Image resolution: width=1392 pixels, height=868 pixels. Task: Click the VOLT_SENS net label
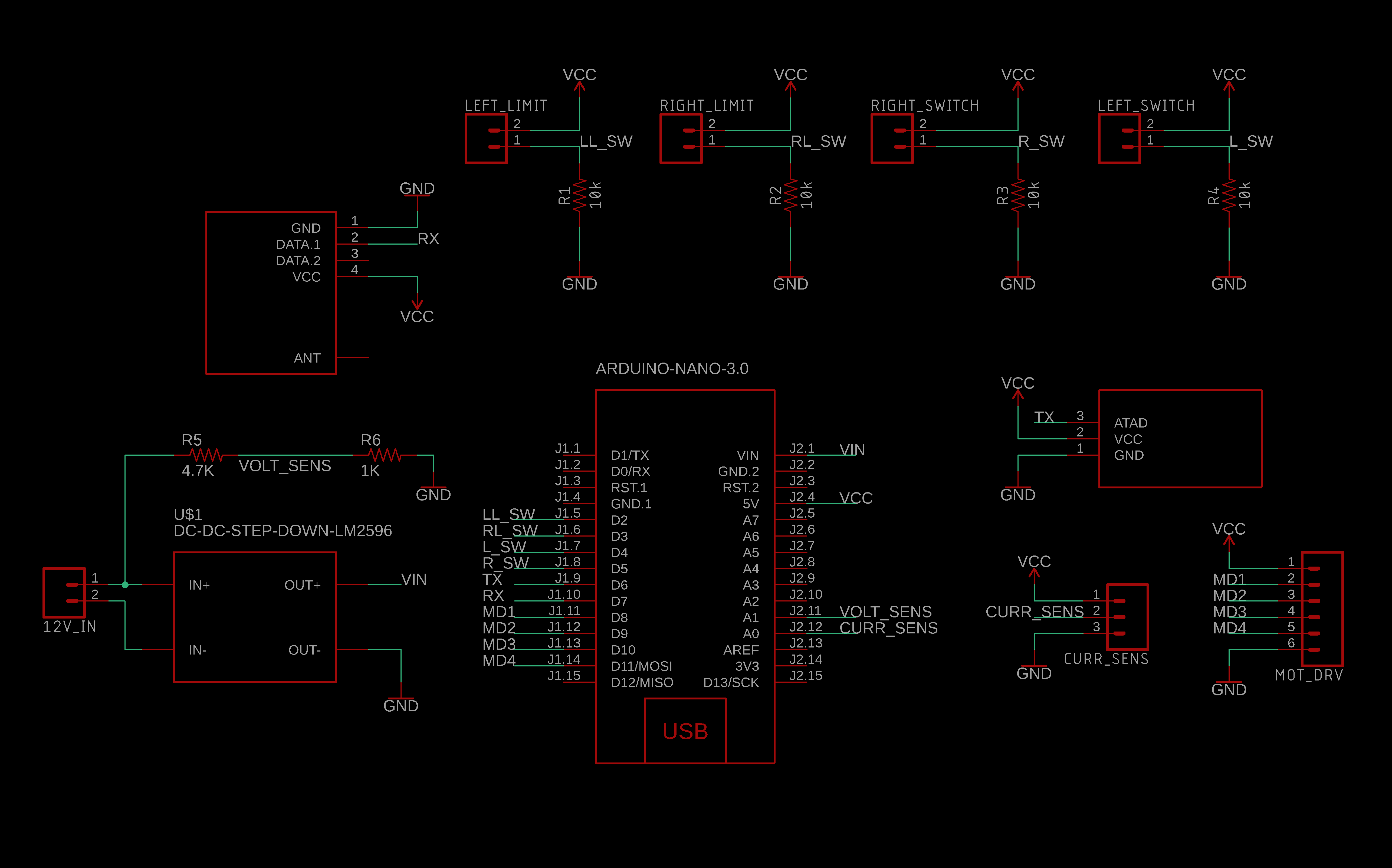285,466
